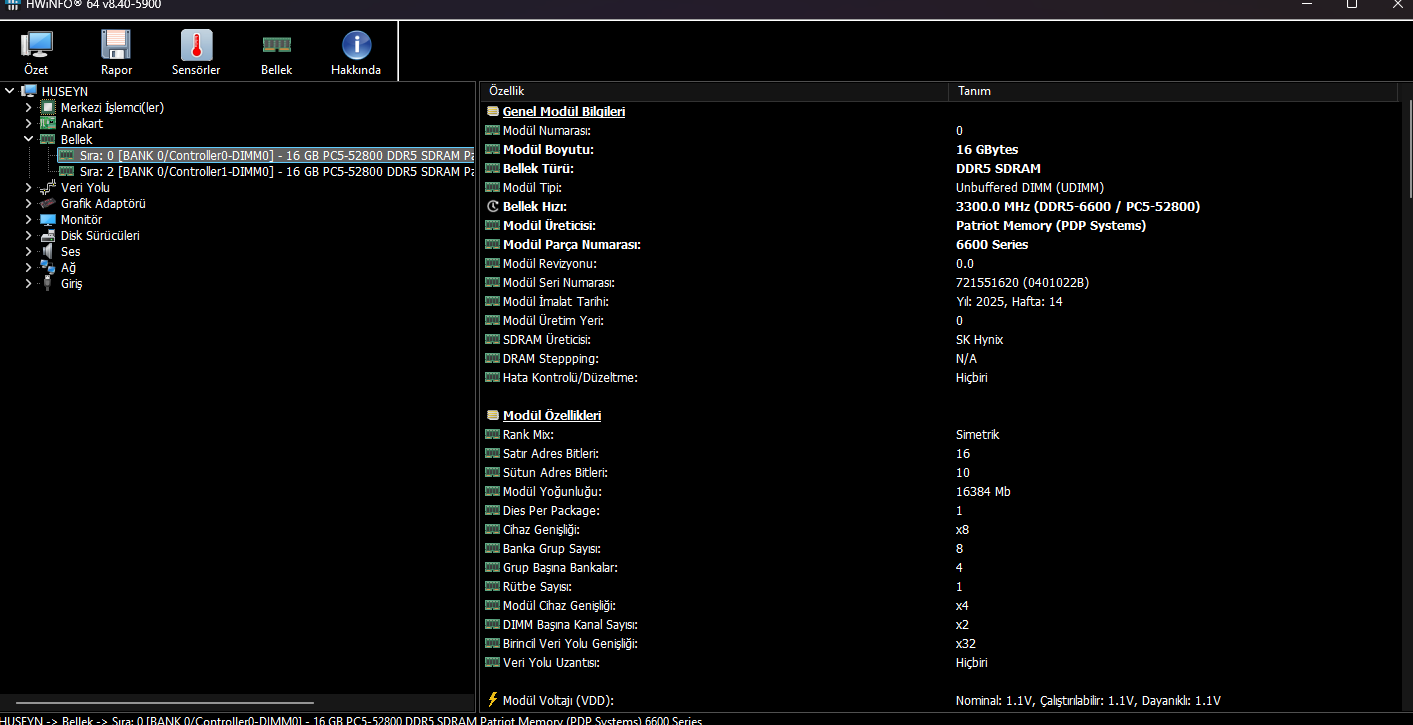1413x725 pixels.
Task: Open the Hakkında info icon
Action: click(356, 45)
